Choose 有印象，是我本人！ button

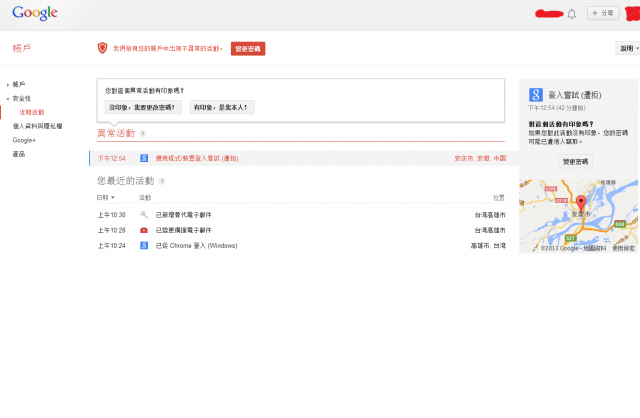222,107
